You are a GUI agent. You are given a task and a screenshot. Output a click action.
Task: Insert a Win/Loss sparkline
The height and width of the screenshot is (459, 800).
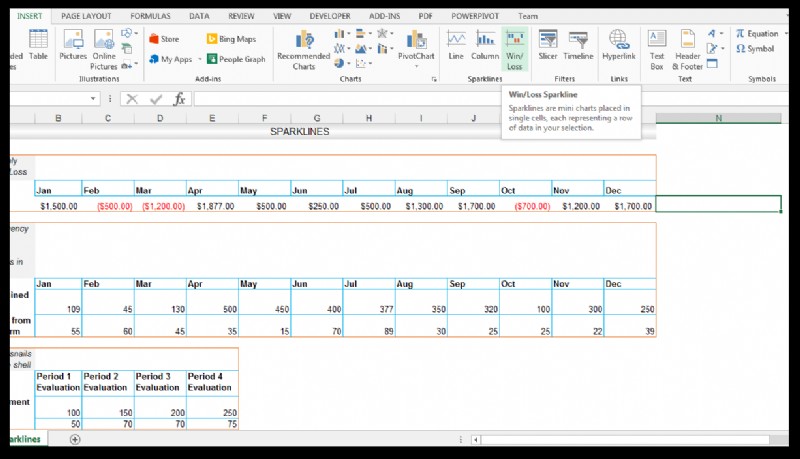514,49
